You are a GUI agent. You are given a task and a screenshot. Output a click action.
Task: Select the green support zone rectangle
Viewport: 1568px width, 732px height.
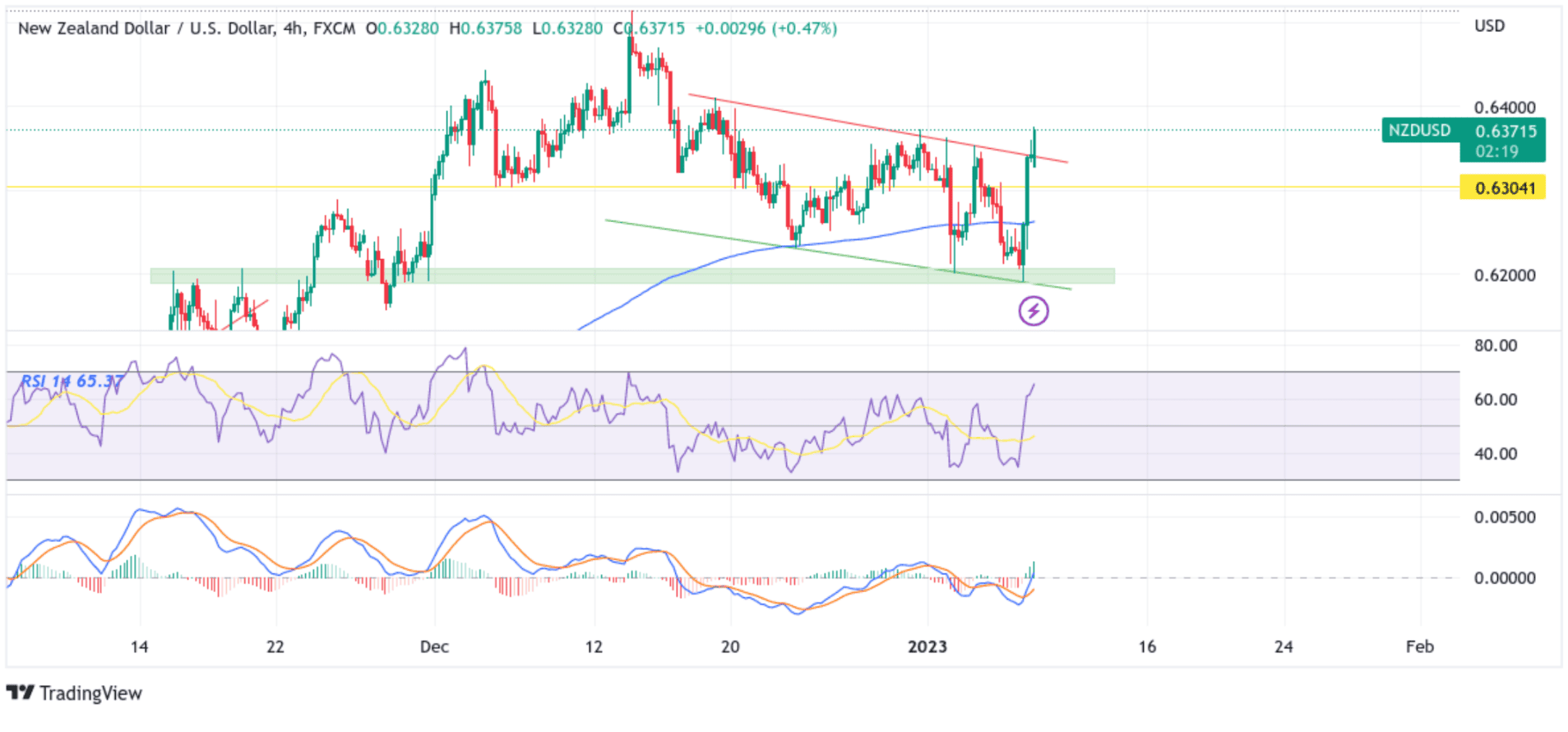(x=632, y=276)
